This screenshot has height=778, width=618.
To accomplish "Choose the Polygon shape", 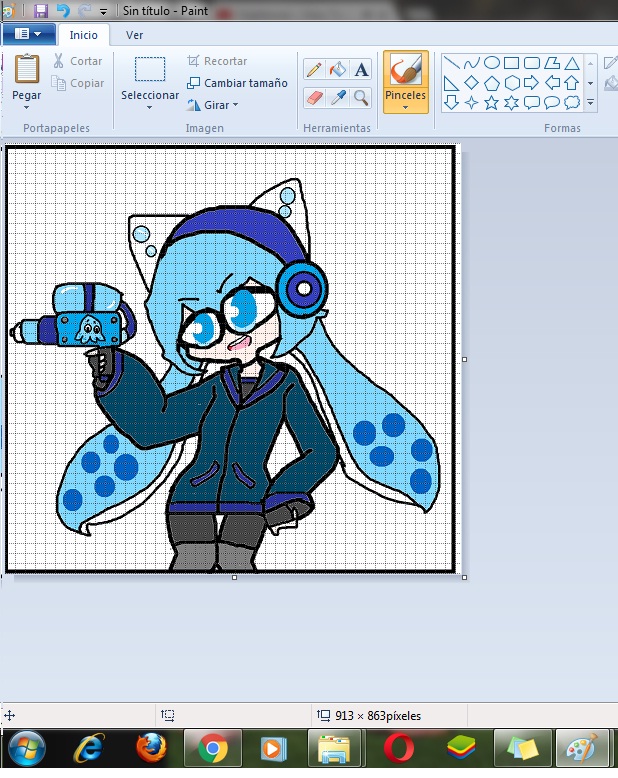I will pyautogui.click(x=552, y=63).
